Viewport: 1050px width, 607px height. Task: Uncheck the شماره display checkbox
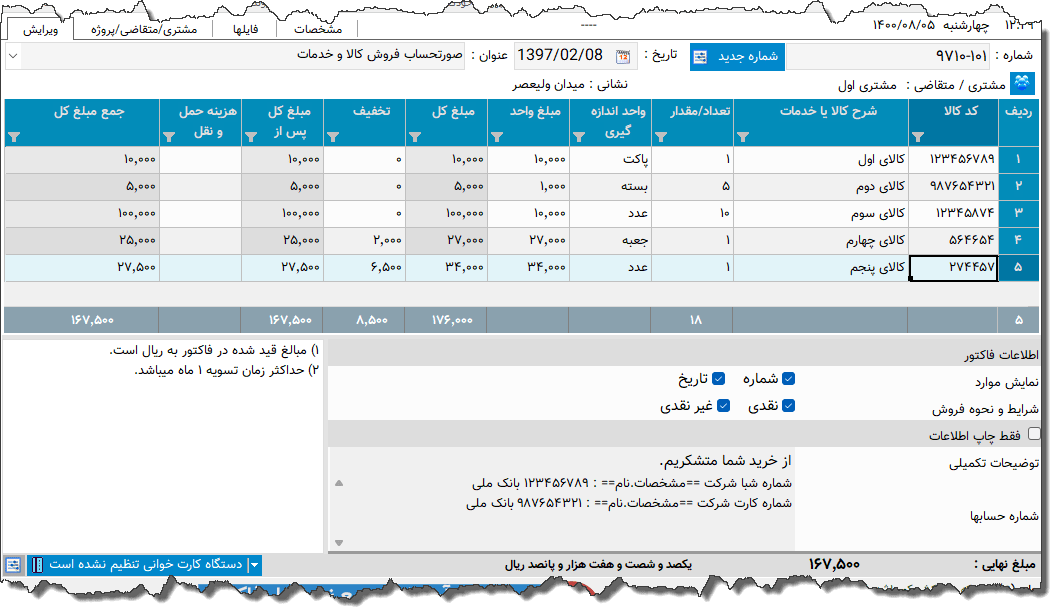(x=789, y=378)
